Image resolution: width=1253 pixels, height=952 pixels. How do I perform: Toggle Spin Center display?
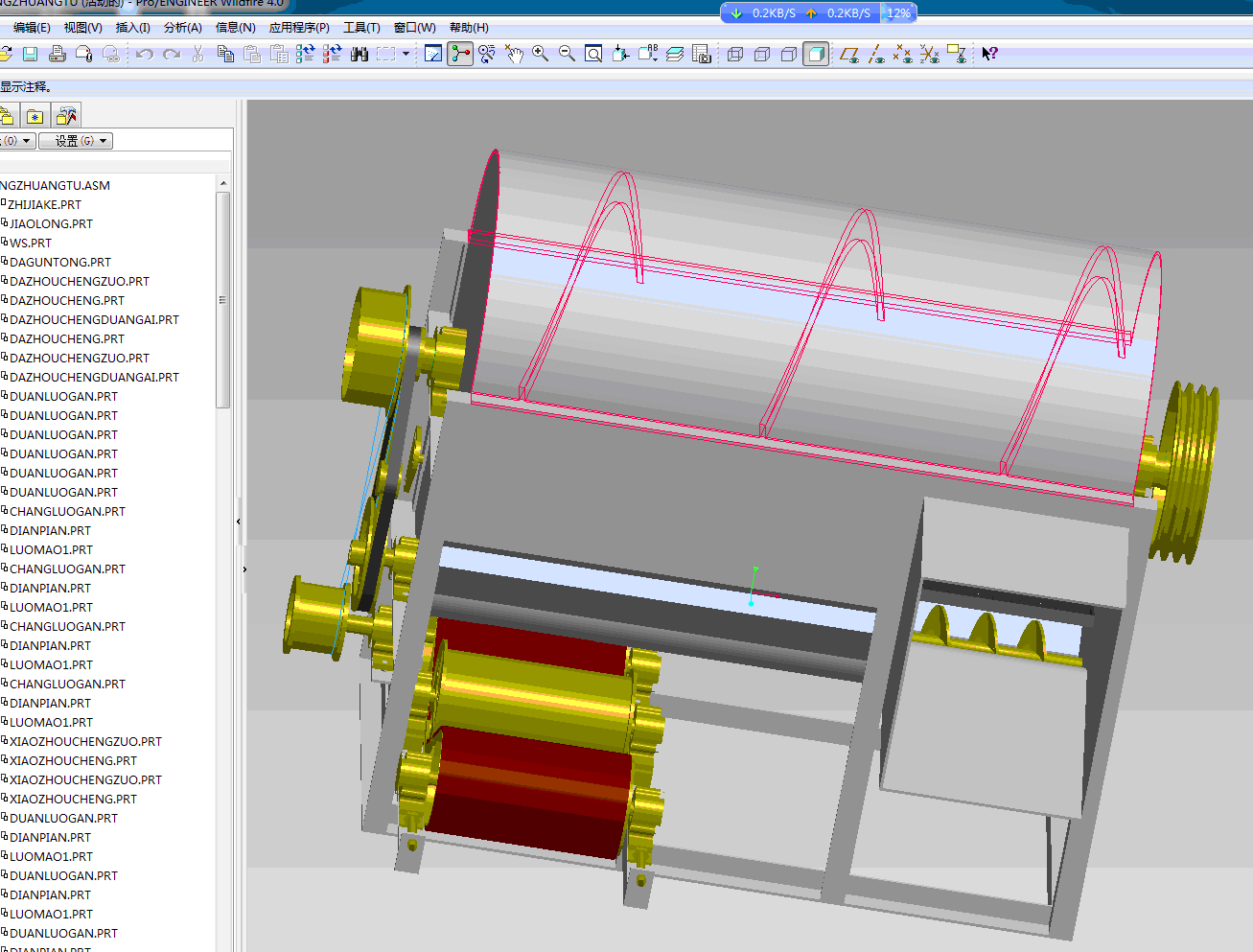[x=460, y=54]
